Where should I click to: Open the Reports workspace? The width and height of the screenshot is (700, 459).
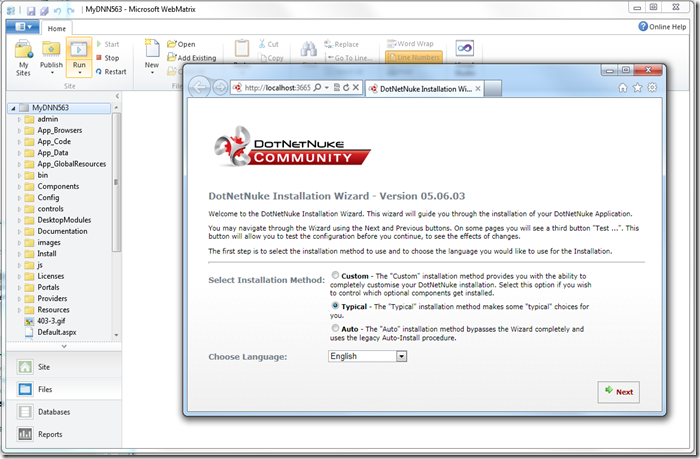click(x=63, y=434)
